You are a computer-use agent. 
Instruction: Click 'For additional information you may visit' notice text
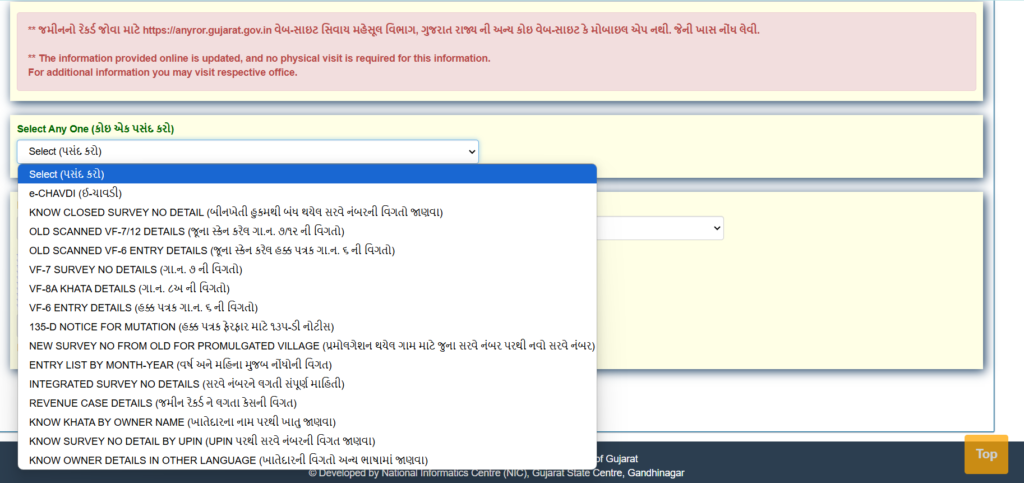click(163, 72)
